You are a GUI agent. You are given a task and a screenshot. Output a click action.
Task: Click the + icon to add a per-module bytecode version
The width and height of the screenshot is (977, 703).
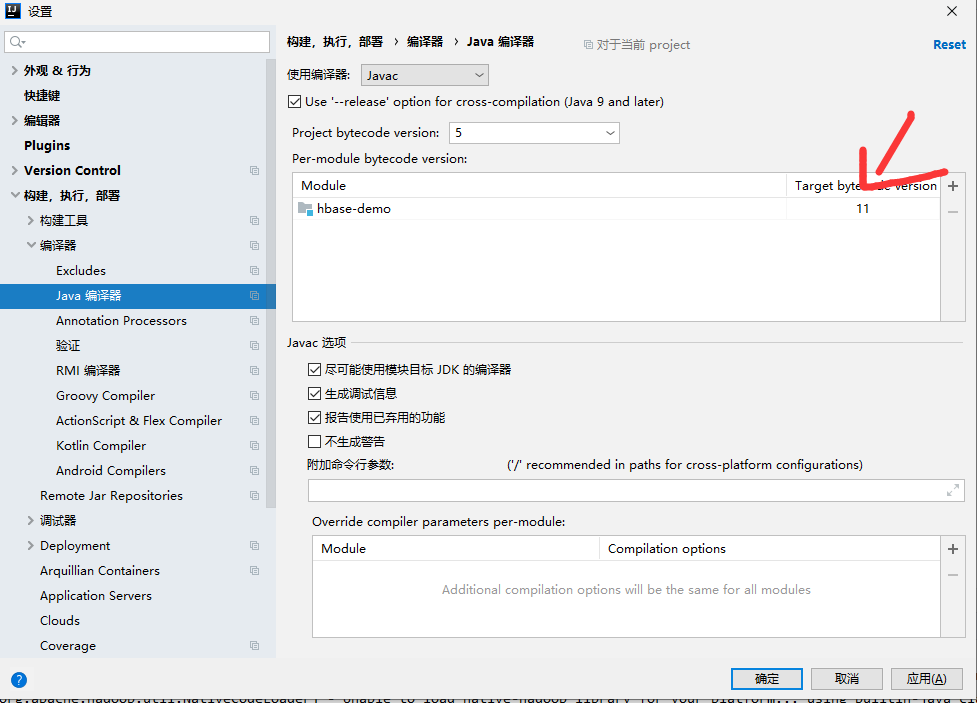952,186
